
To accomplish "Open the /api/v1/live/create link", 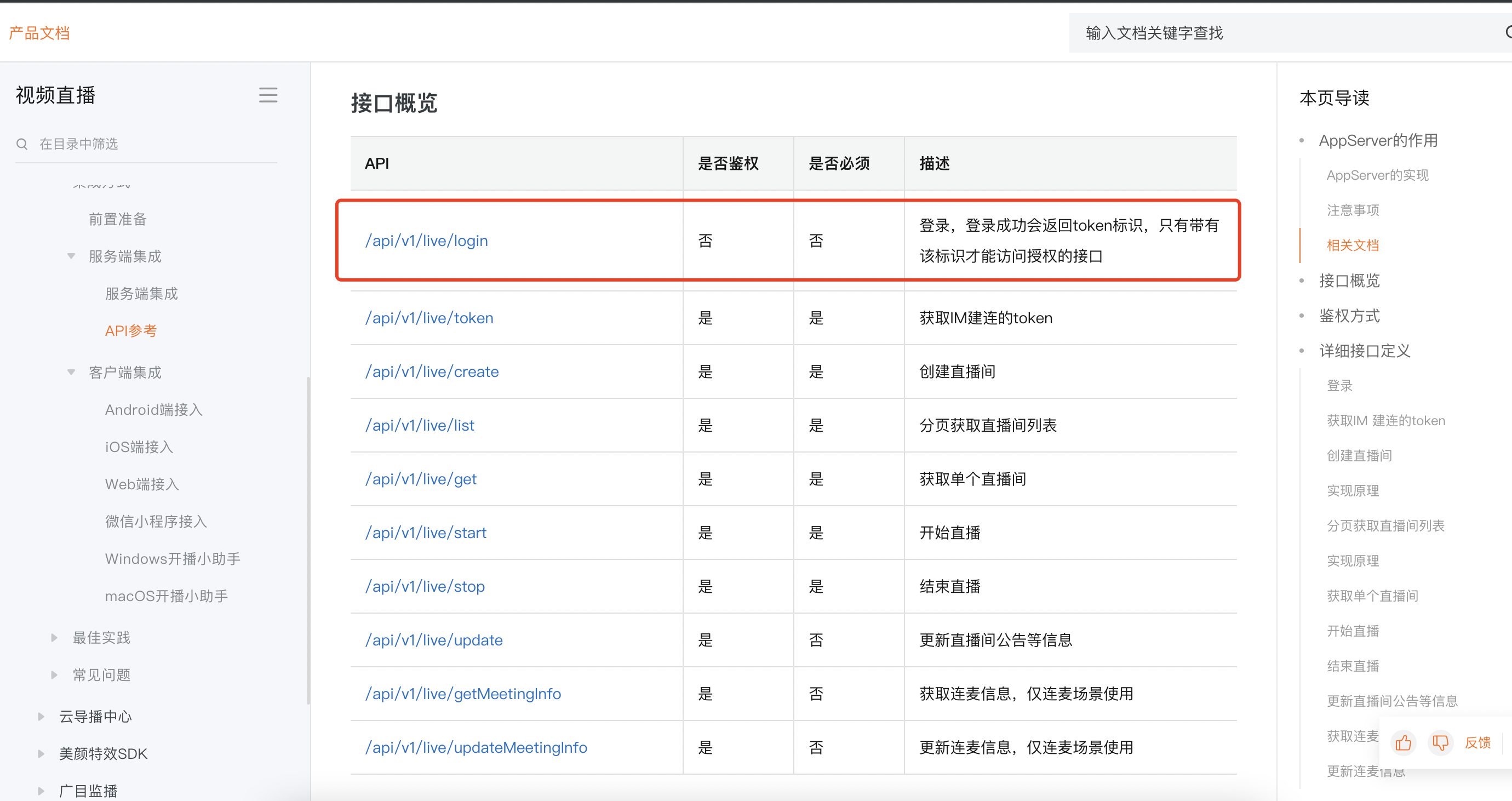I will [432, 371].
